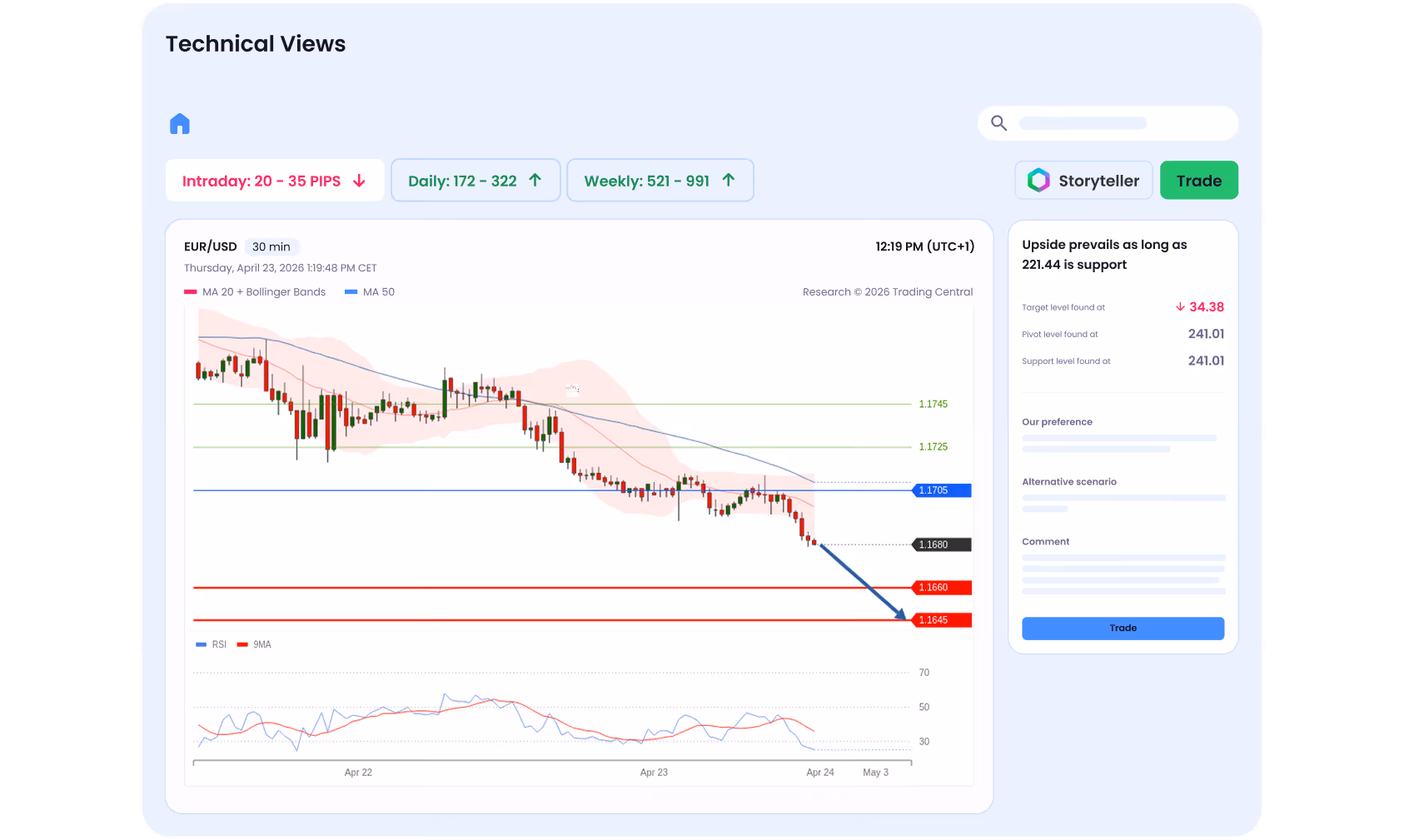This screenshot has width=1404, height=840.
Task: Click the 1.1680 current price label
Action: [942, 544]
